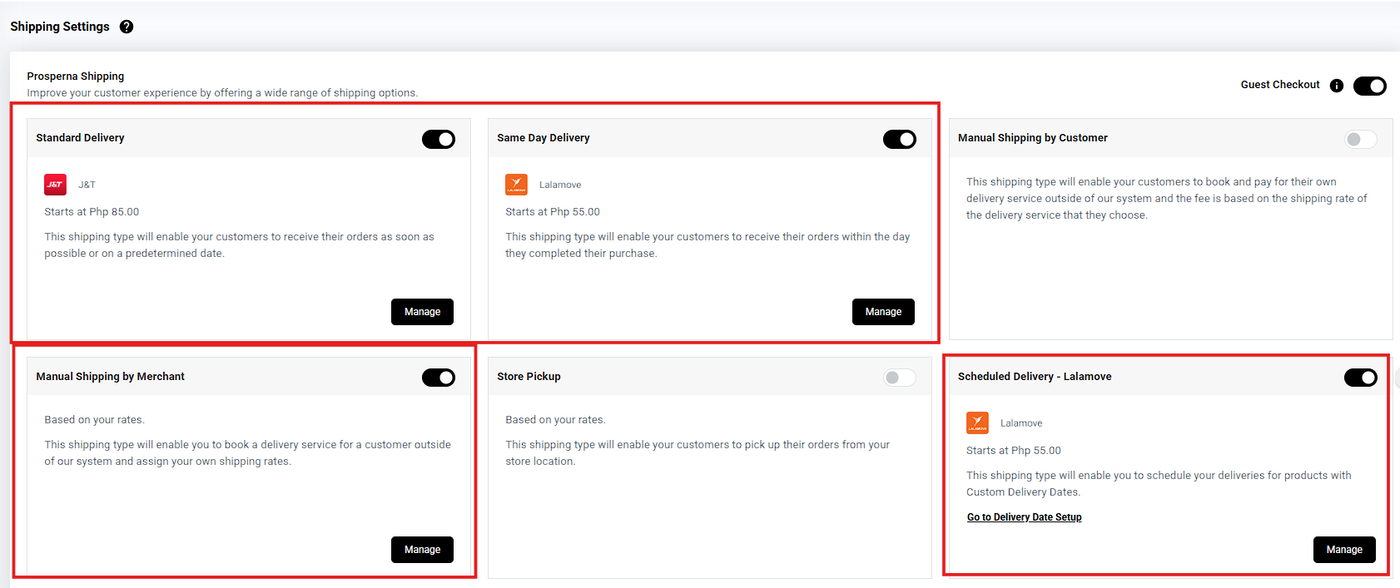The image size is (1400, 588).
Task: Toggle Manual Shipping by Merchant off
Action: tap(438, 377)
